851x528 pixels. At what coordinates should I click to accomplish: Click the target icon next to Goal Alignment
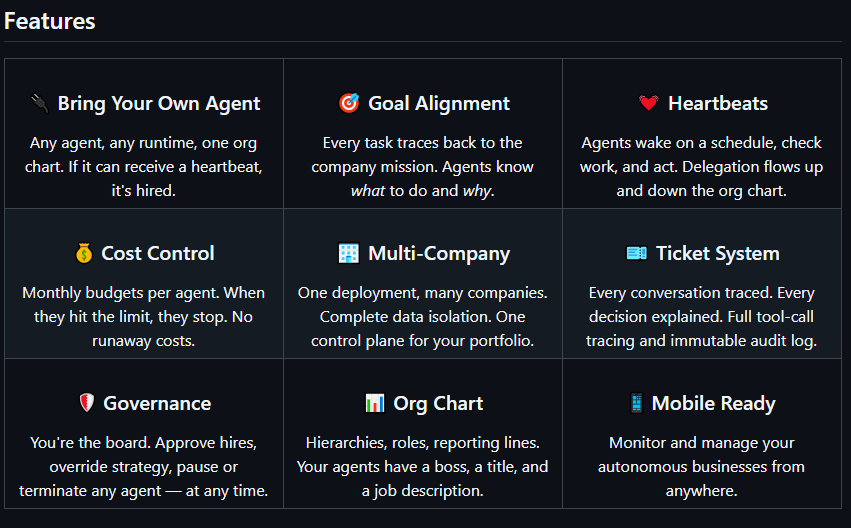click(x=349, y=104)
